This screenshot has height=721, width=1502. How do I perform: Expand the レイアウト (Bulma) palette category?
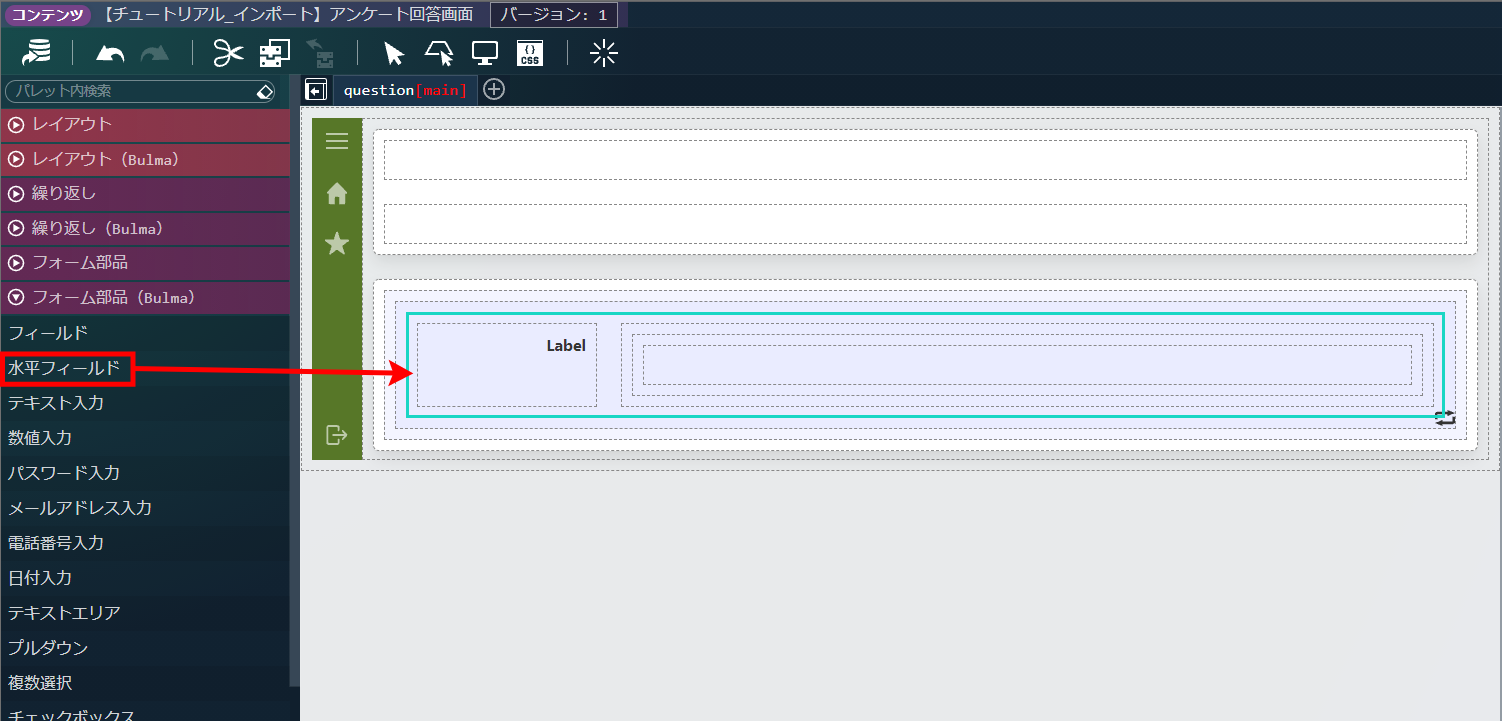pos(145,159)
